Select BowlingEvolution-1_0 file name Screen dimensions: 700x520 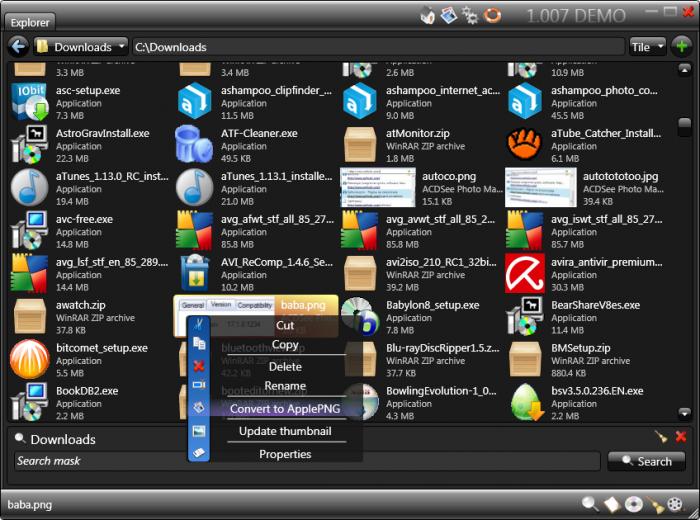click(441, 391)
